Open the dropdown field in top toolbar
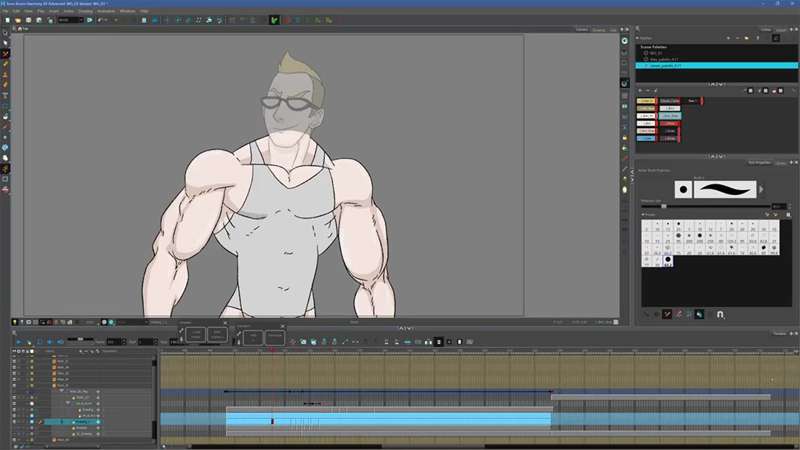 [70, 20]
